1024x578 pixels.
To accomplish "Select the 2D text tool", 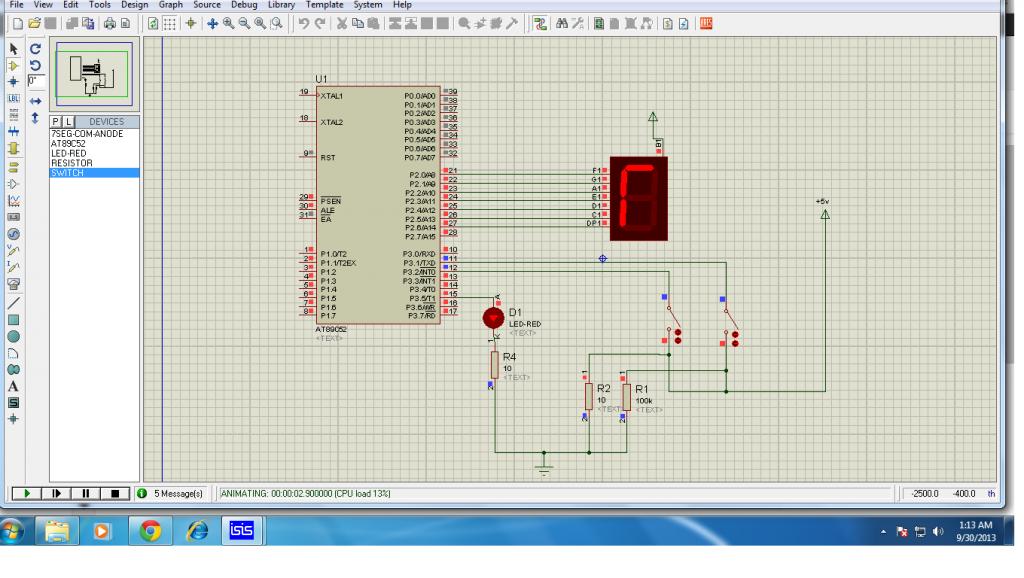I will pyautogui.click(x=14, y=386).
